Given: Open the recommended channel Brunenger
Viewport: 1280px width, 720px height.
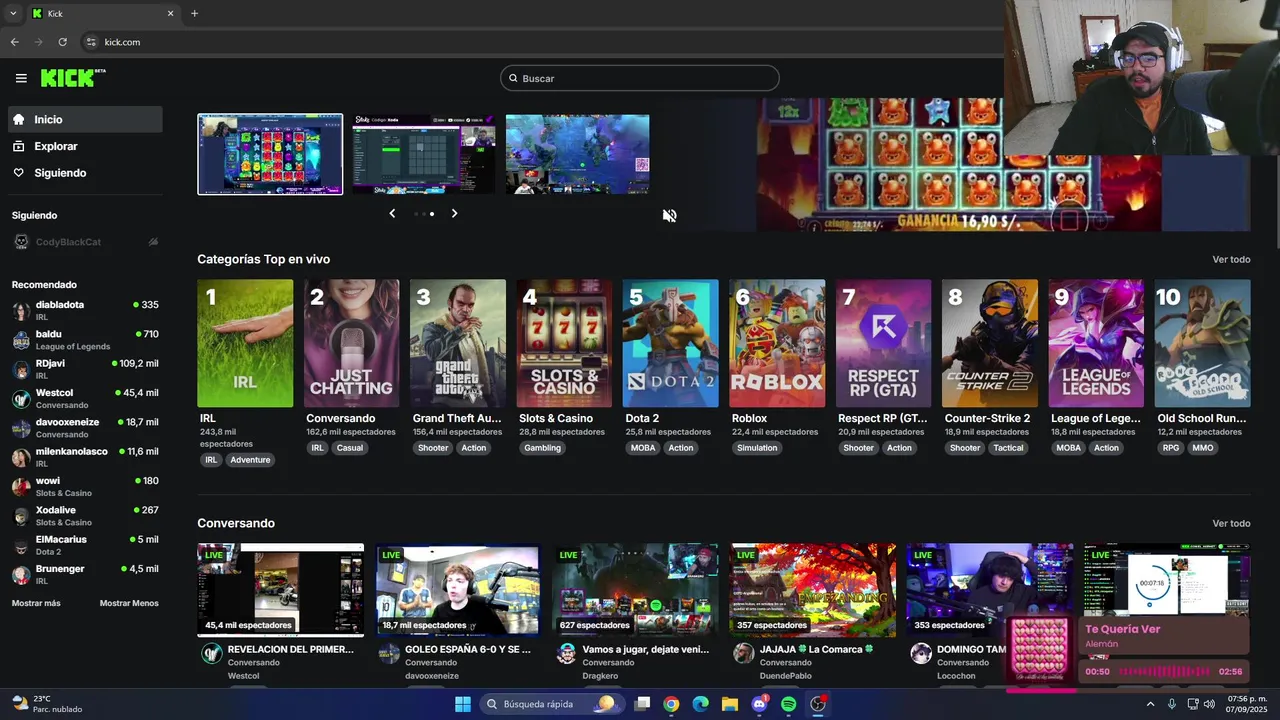Looking at the screenshot, I should coord(85,574).
